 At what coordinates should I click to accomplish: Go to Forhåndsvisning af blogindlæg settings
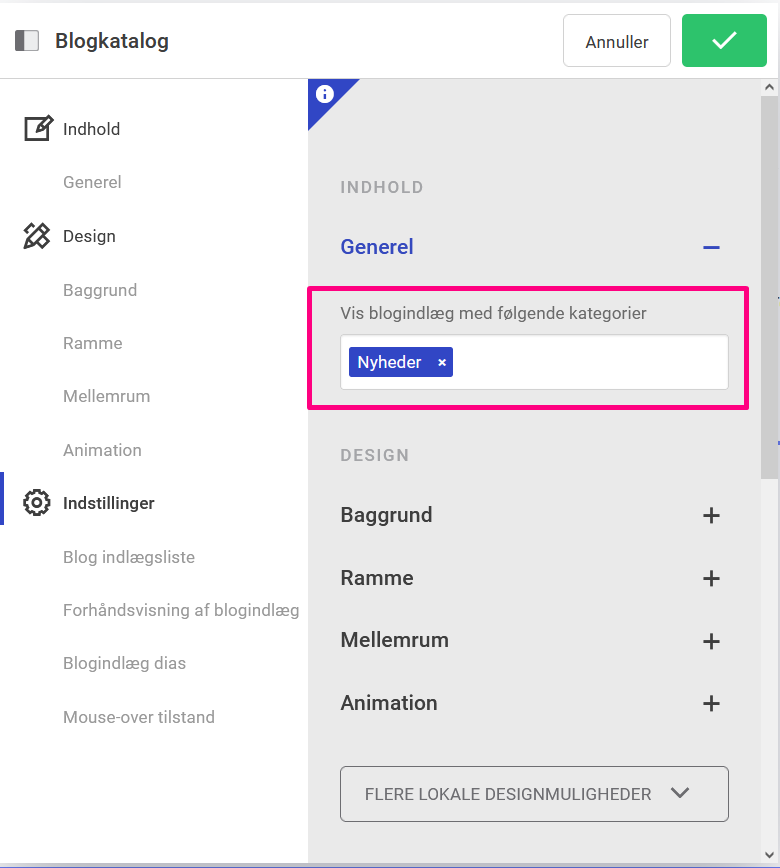[180, 610]
